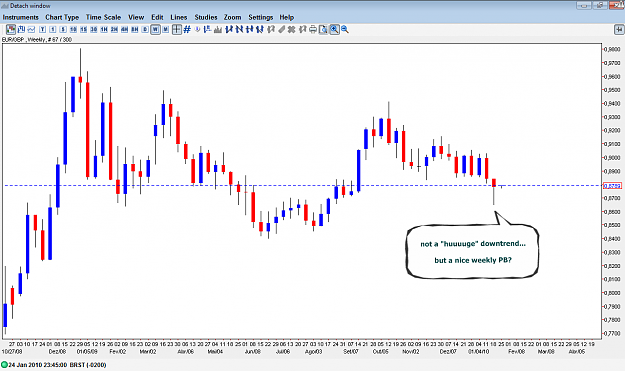Select the line chart type icon
Image resolution: width=625 pixels, height=371 pixels.
[31, 29]
